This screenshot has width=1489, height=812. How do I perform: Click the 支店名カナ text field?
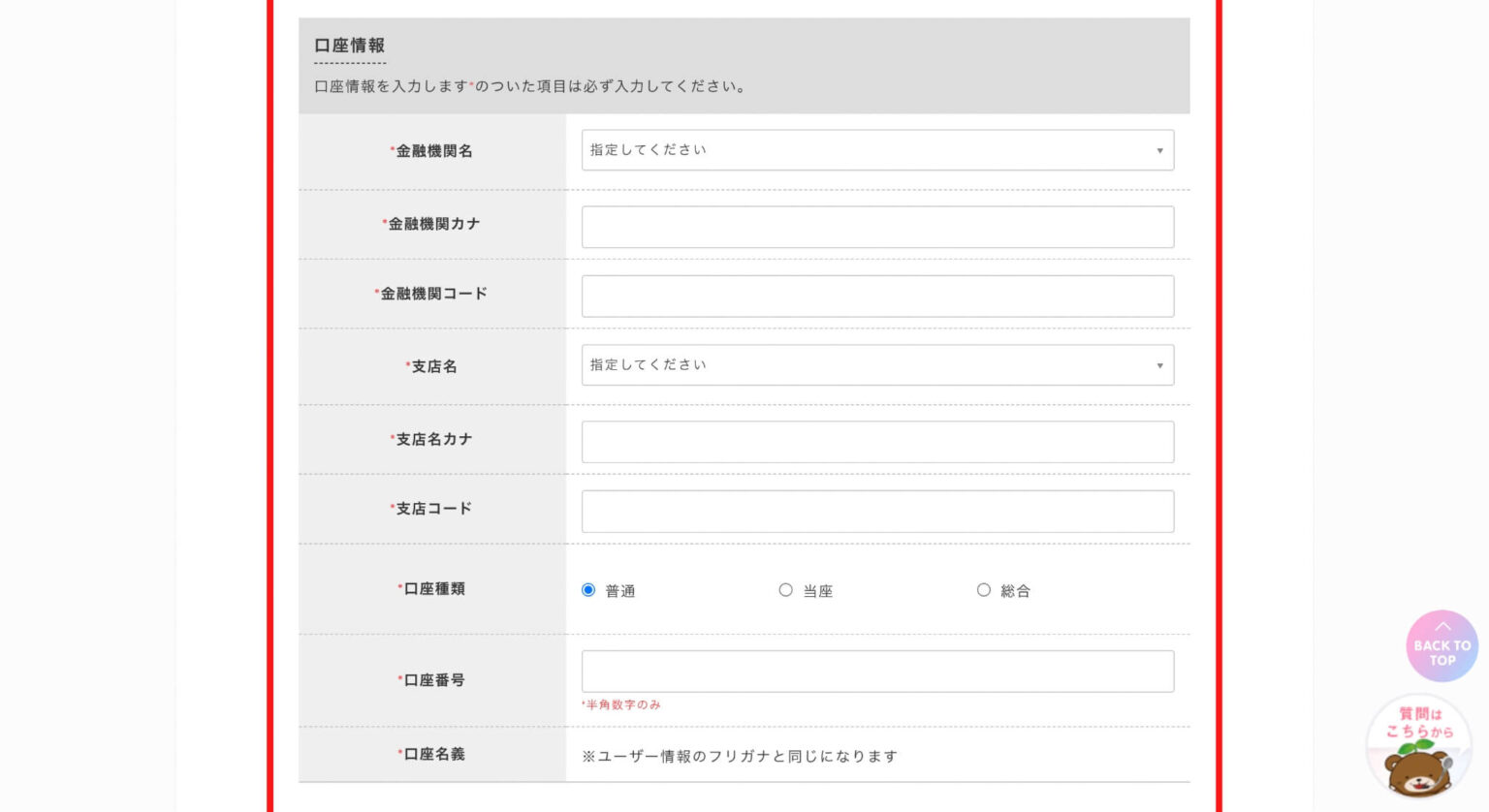[877, 442]
